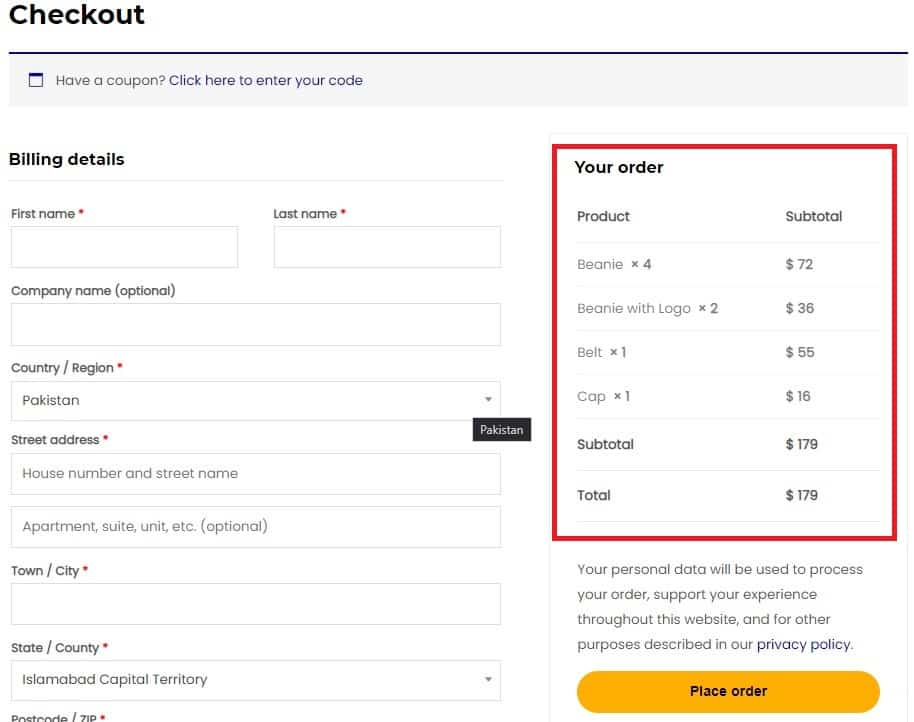Expand the State / County dropdown

point(256,680)
